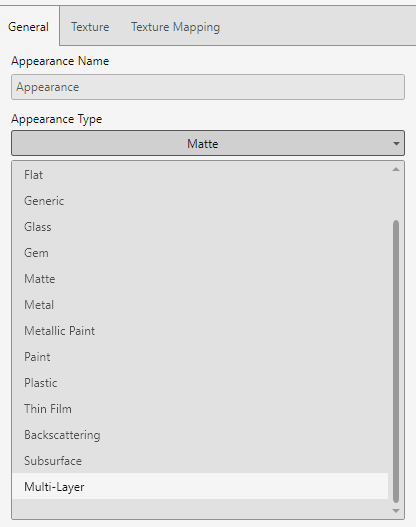
Task: Choose Metal from the list
Action: pos(200,305)
